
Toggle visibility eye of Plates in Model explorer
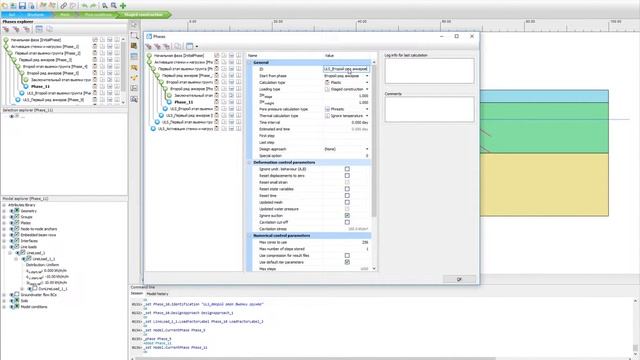(12, 223)
